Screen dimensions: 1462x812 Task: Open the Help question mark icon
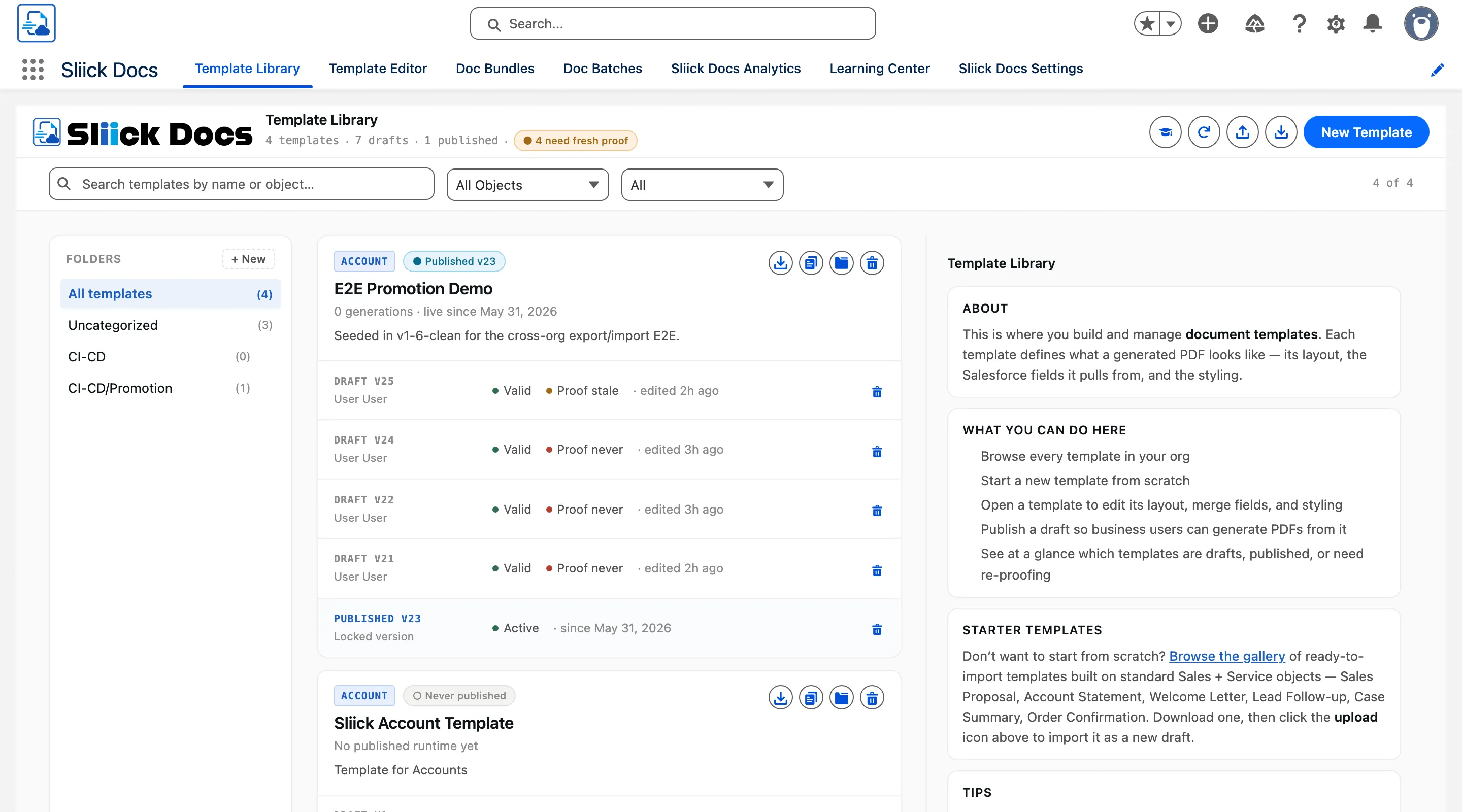1299,24
